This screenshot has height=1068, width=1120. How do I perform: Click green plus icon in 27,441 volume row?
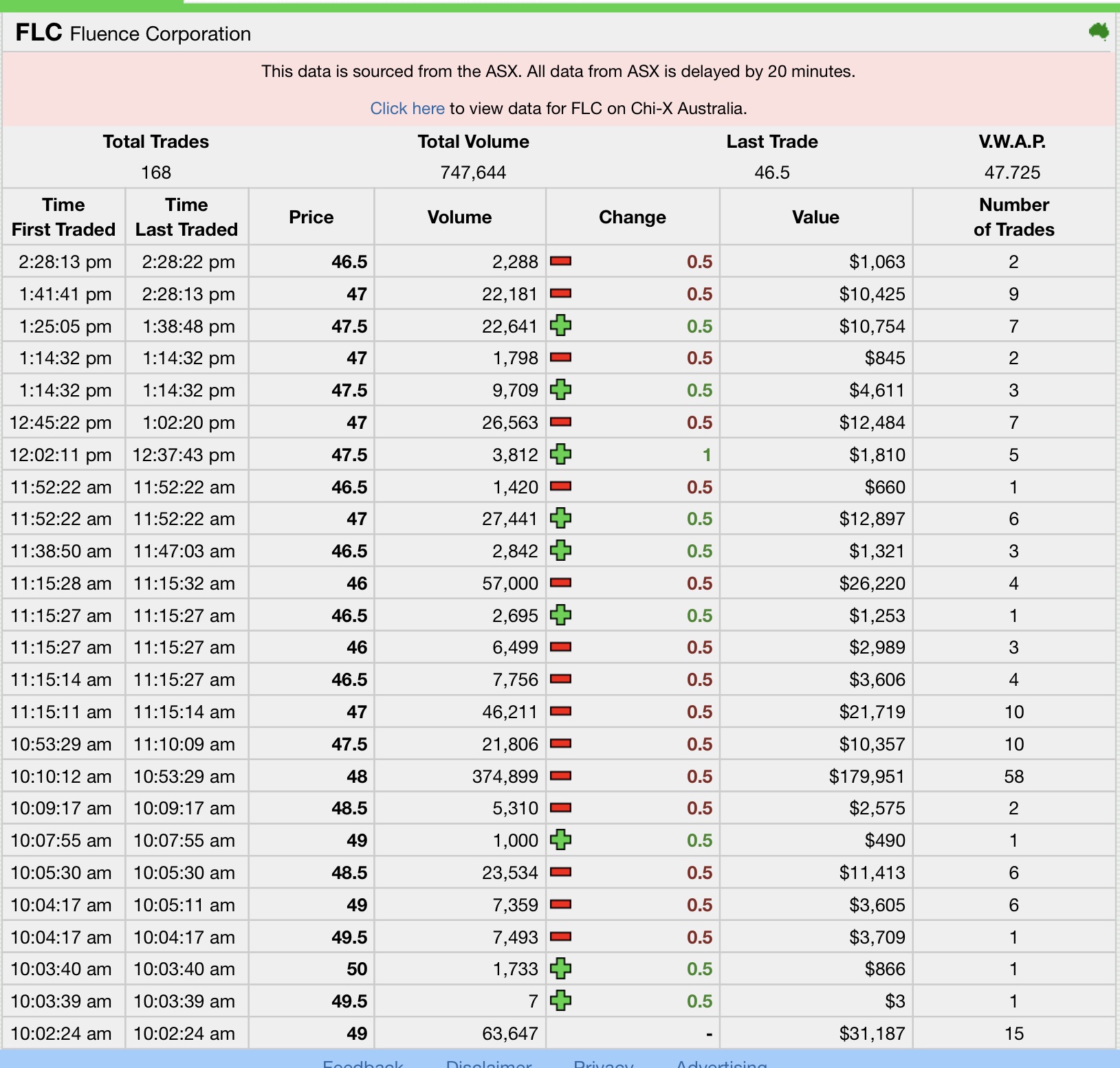[x=561, y=518]
